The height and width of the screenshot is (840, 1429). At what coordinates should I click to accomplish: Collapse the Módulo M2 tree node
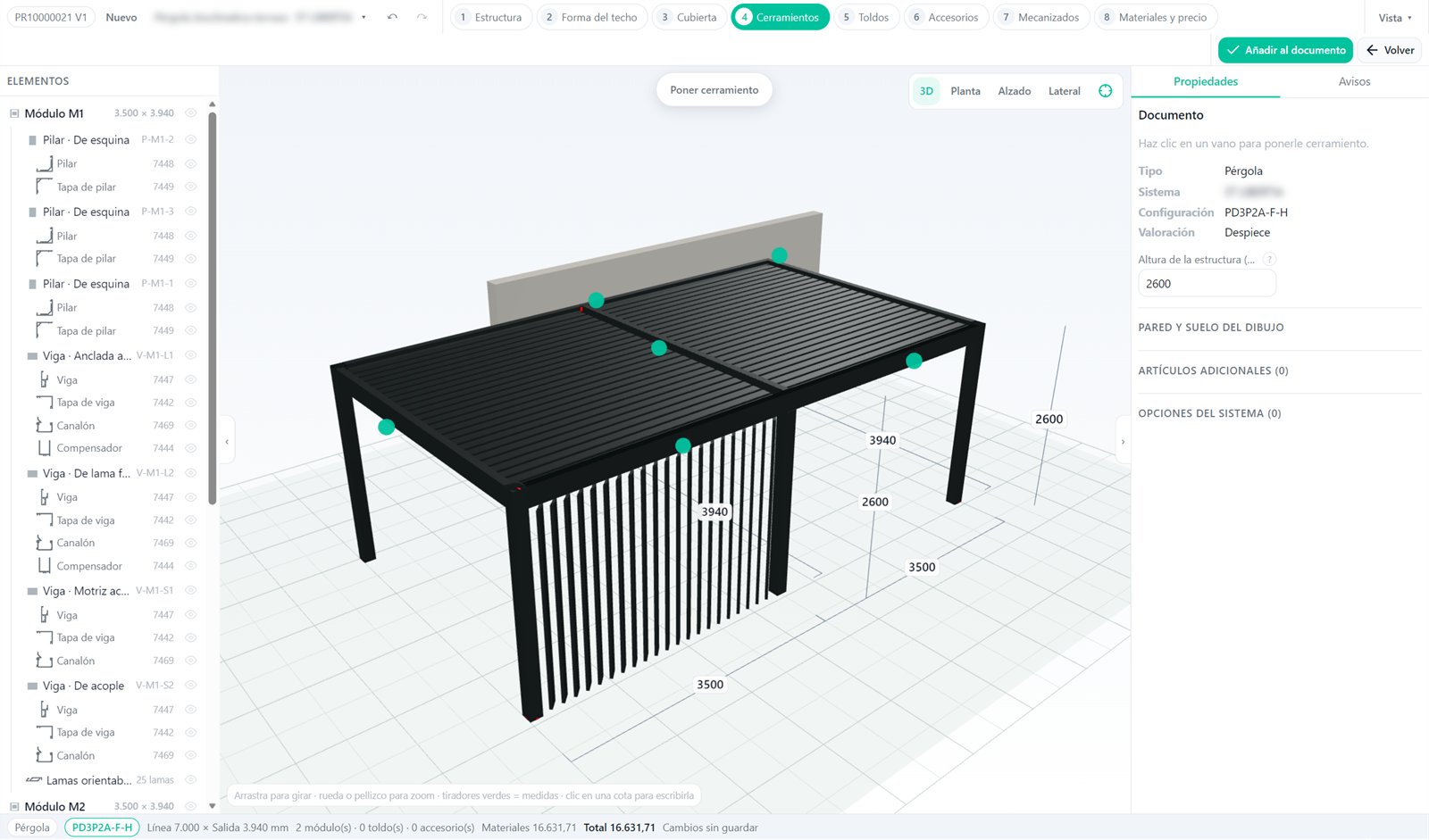[x=14, y=806]
